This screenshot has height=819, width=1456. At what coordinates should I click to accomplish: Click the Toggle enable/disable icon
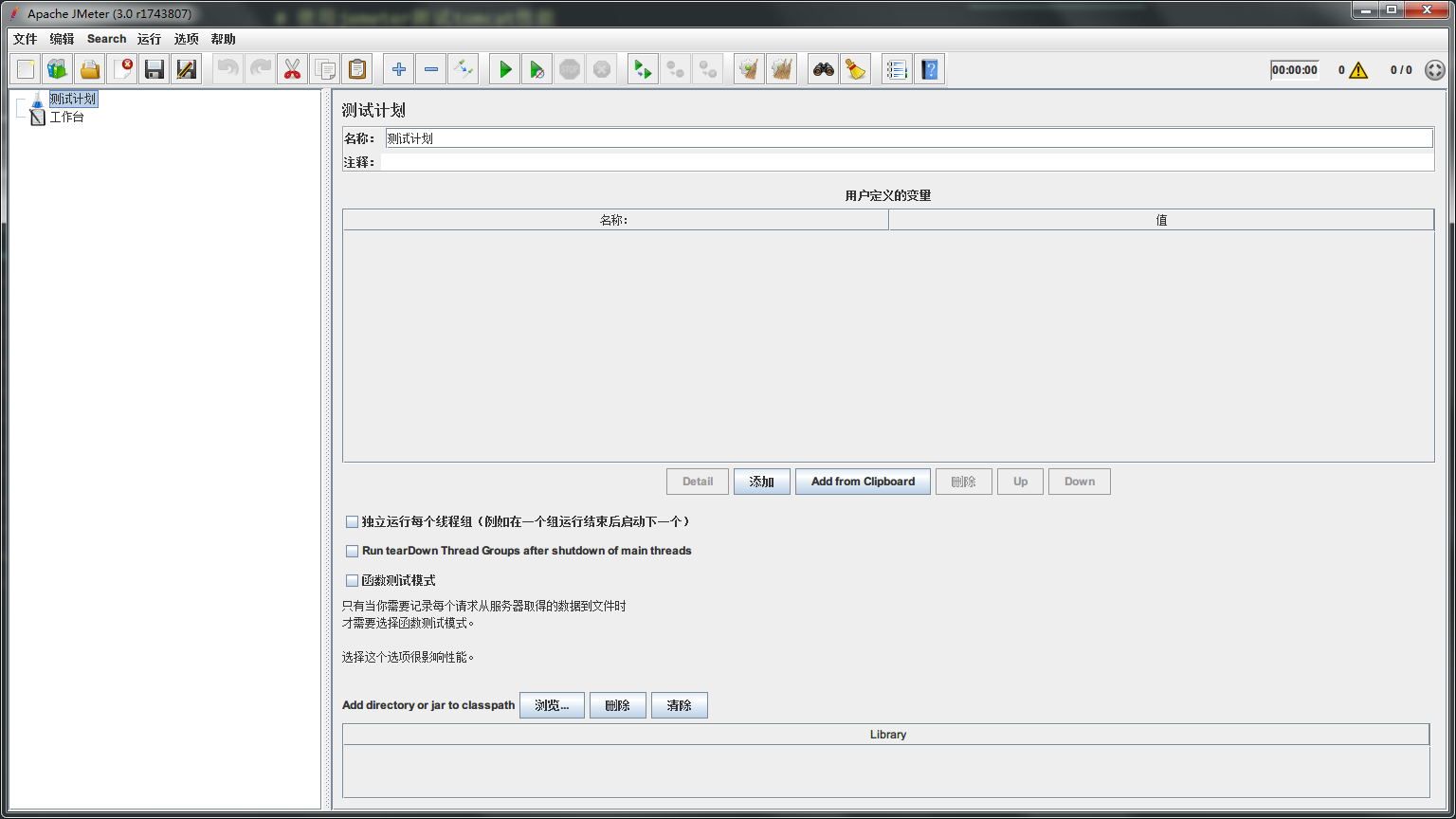[x=463, y=69]
